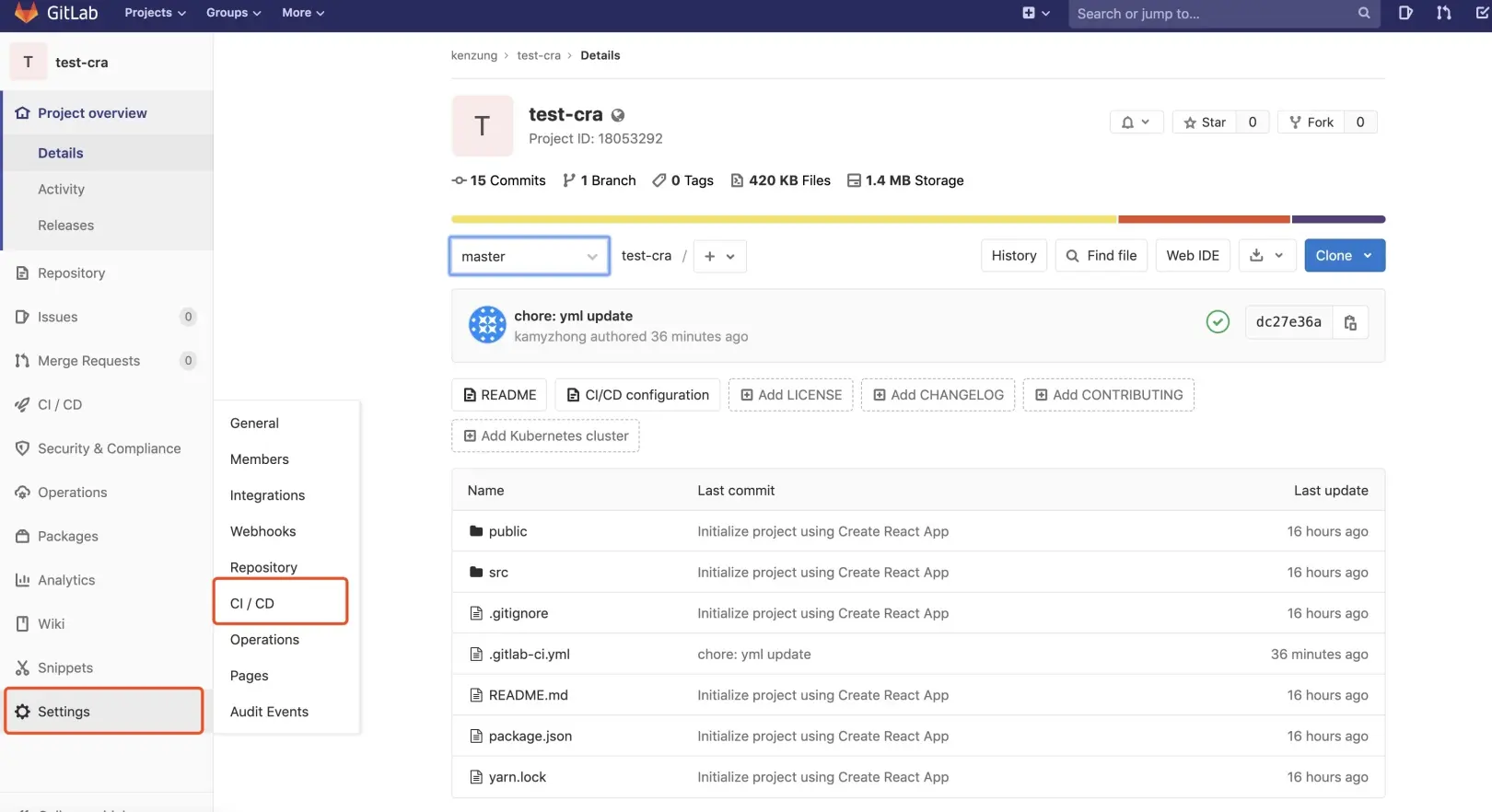
Task: Expand the master branch selector
Action: coord(530,256)
